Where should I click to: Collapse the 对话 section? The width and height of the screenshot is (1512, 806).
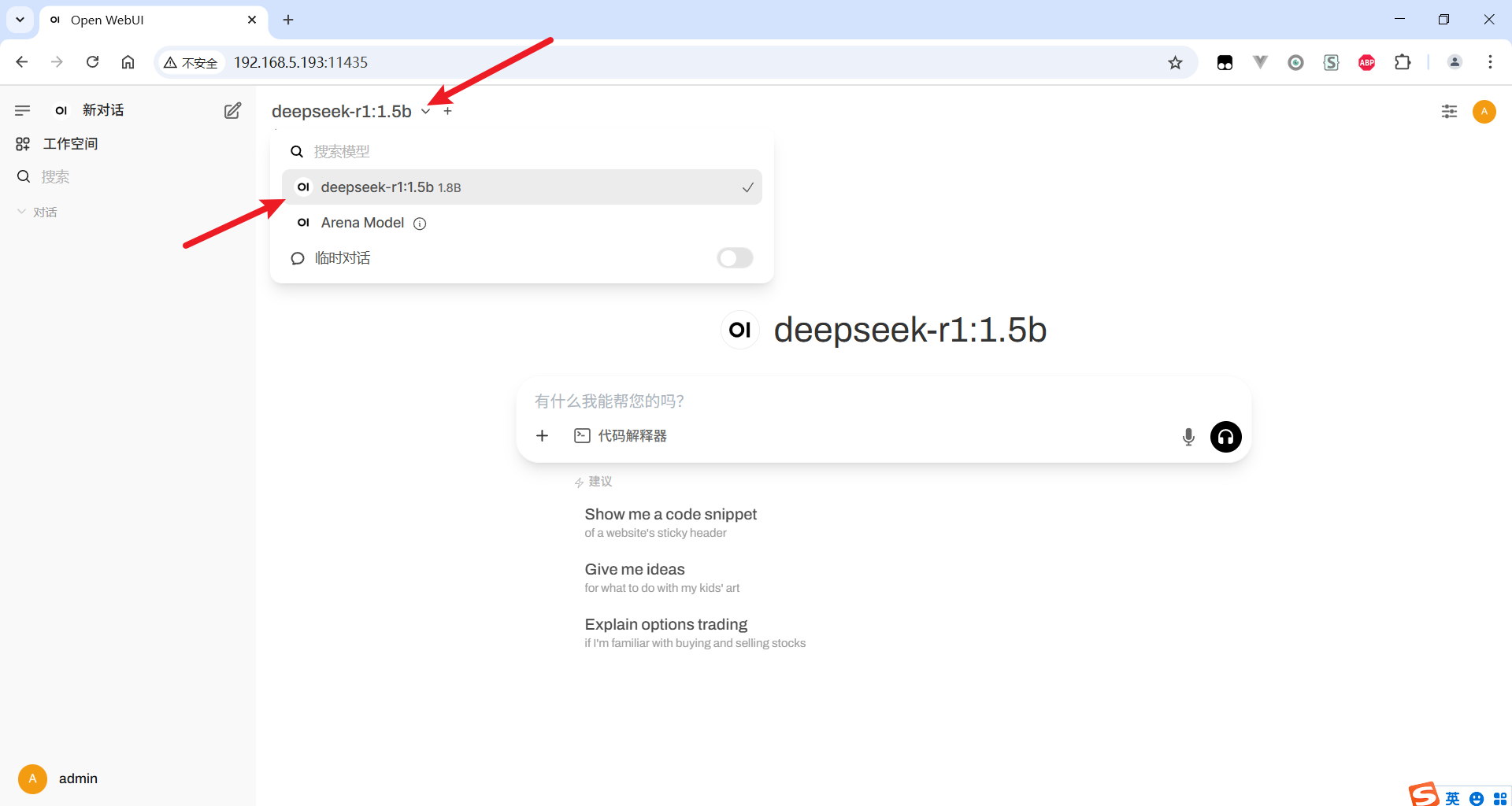[37, 212]
